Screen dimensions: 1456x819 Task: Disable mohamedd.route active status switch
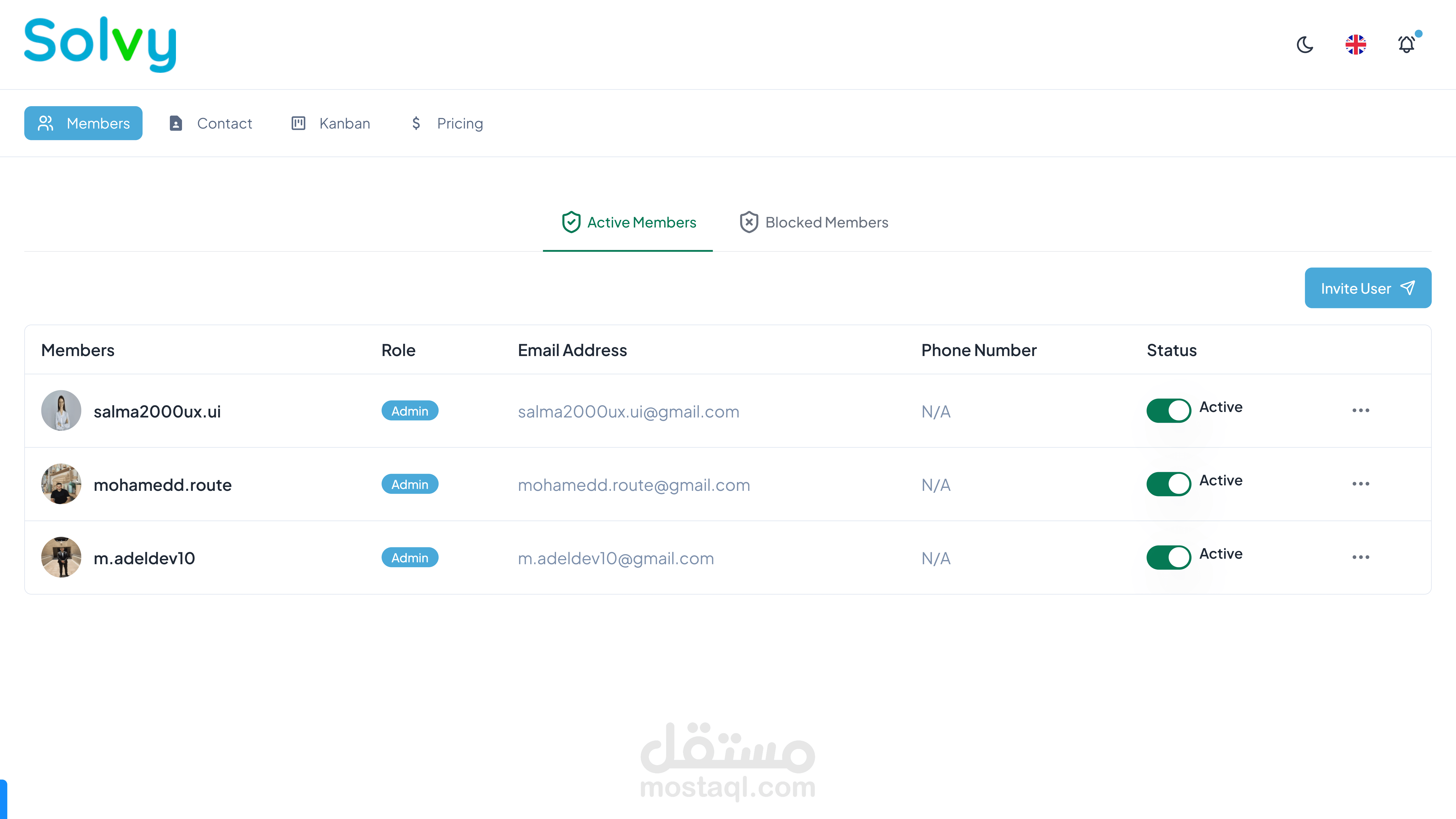click(1168, 484)
